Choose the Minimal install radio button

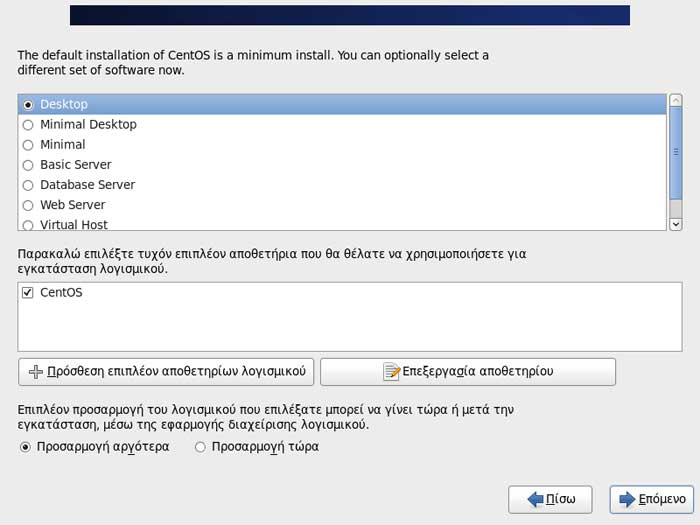(28, 145)
